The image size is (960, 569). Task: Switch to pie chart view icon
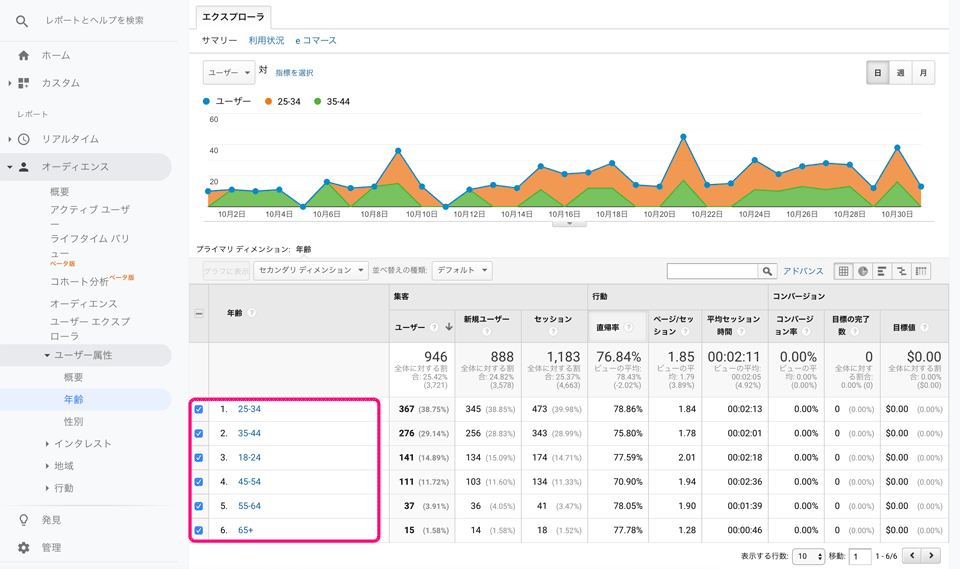click(863, 271)
